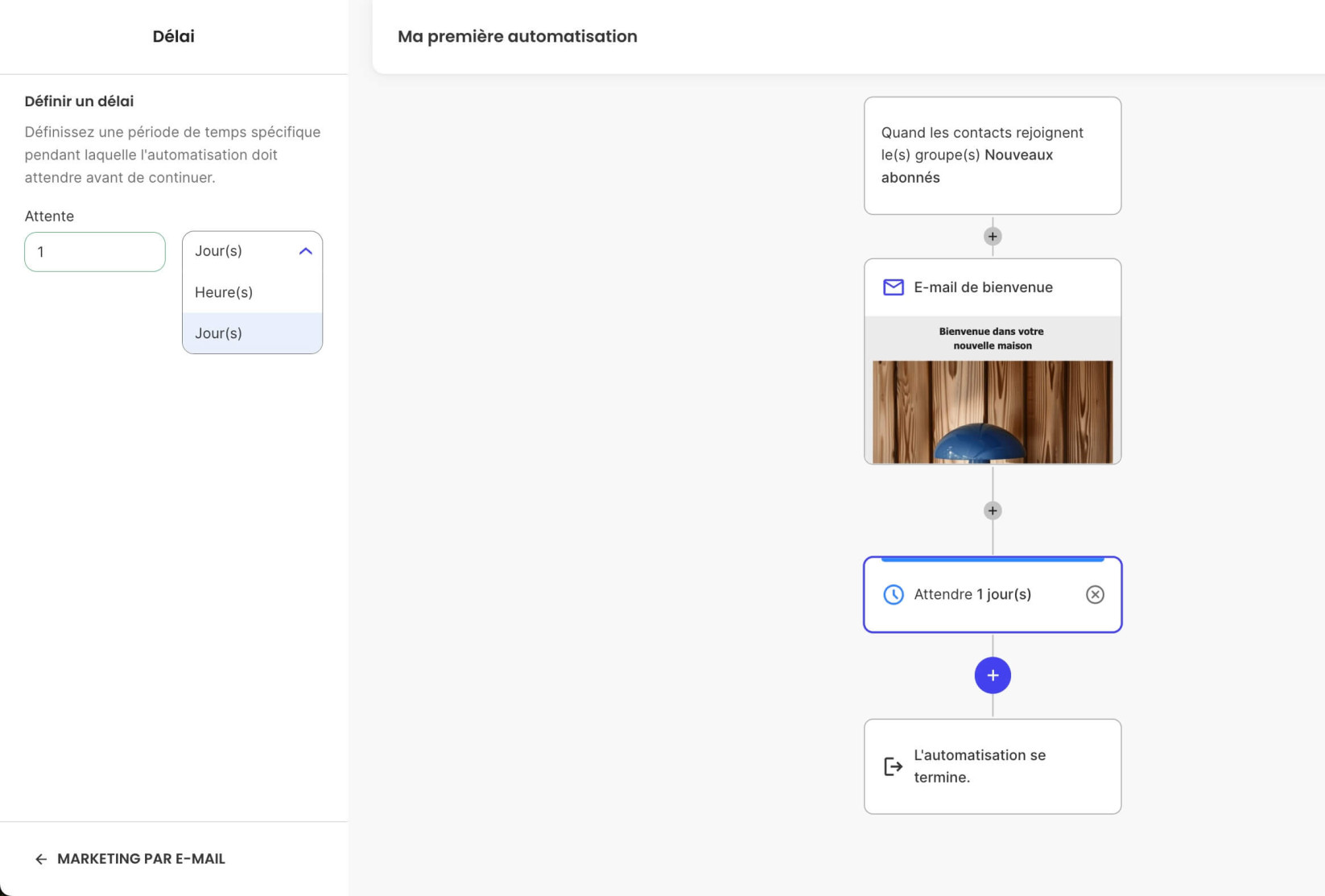Click the Attente number input field
Image resolution: width=1325 pixels, height=896 pixels.
coord(95,252)
